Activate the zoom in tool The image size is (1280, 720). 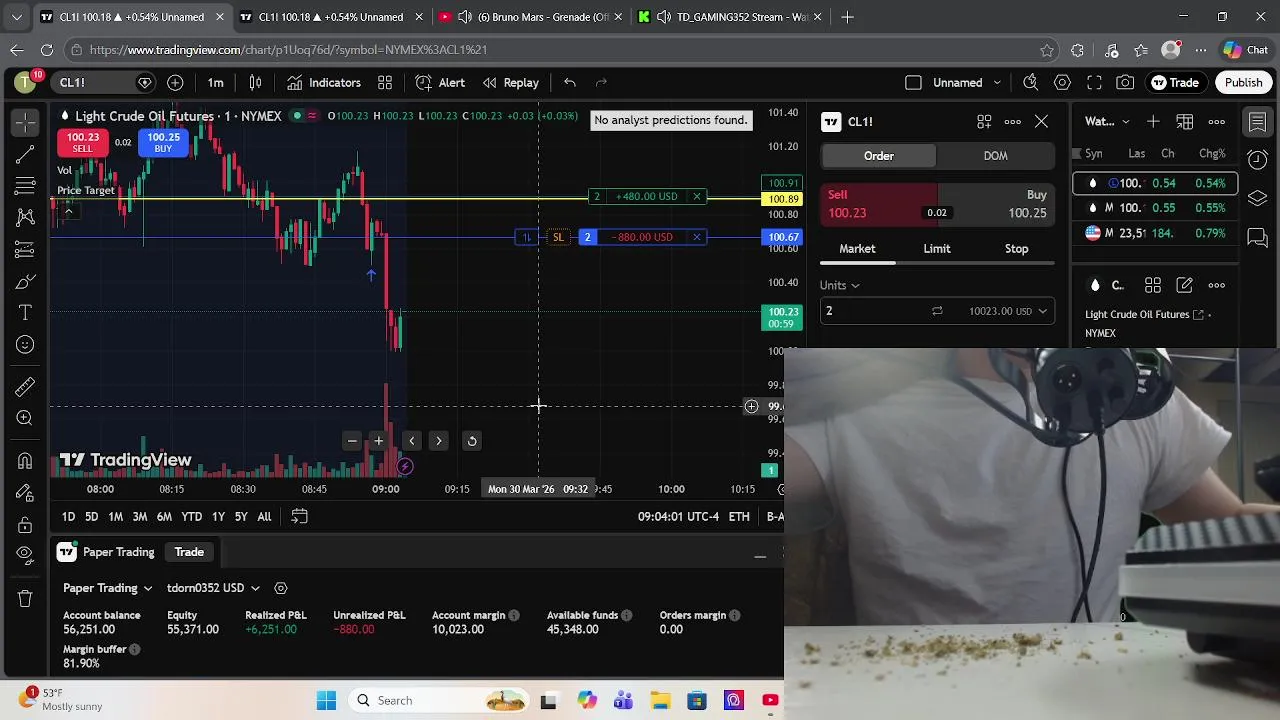click(x=25, y=418)
